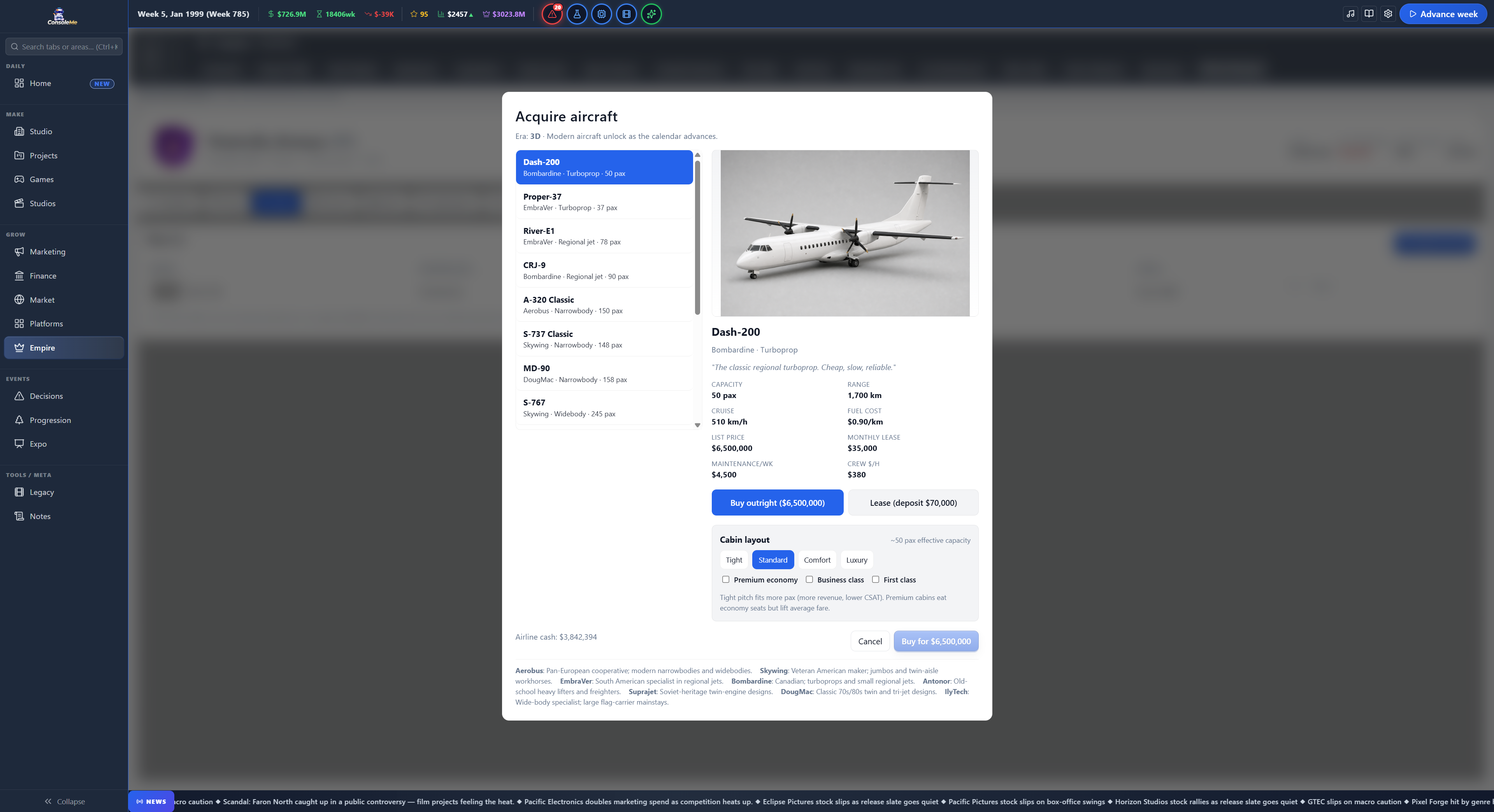Open the book guide icon
The height and width of the screenshot is (812, 1494).
click(1369, 14)
